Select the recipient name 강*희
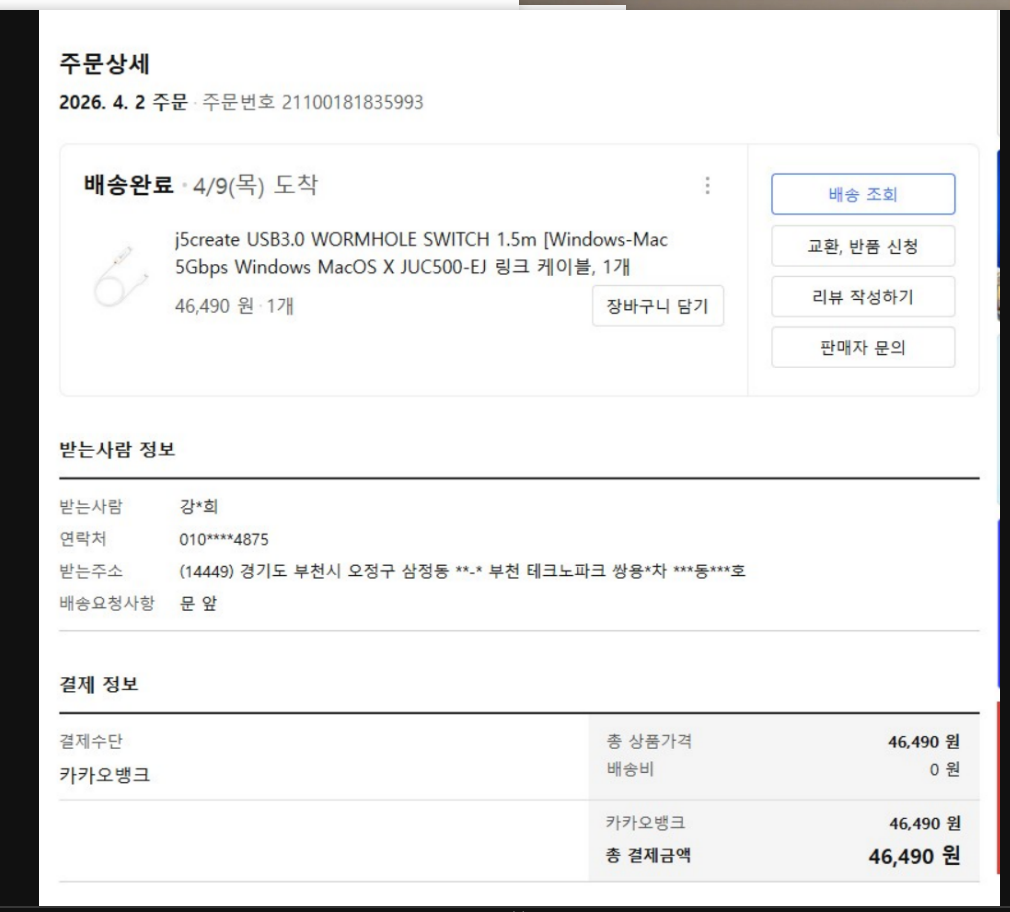Viewport: 1010px width, 912px height. click(x=198, y=506)
